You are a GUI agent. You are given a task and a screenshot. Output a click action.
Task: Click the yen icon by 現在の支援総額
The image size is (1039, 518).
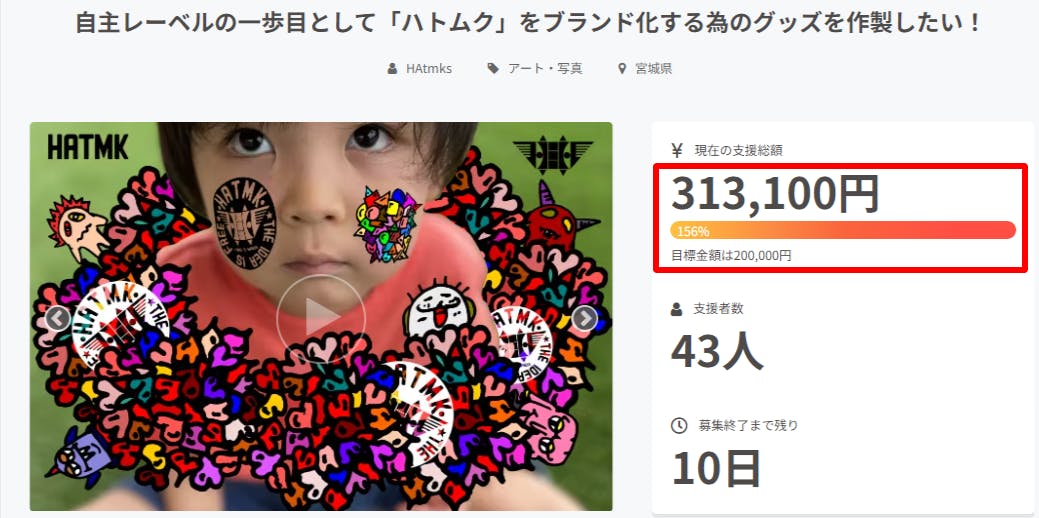(x=677, y=150)
